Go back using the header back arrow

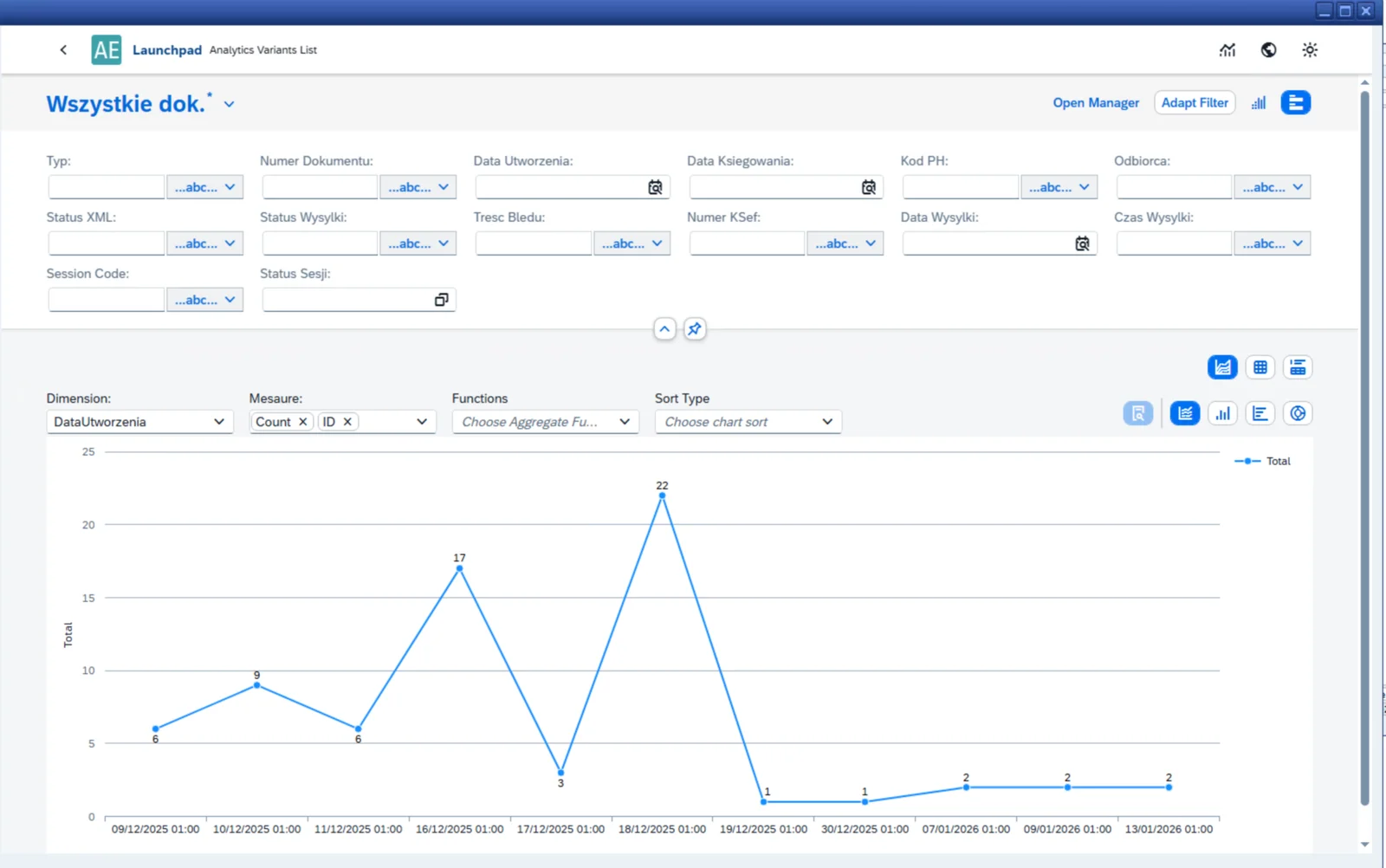63,49
